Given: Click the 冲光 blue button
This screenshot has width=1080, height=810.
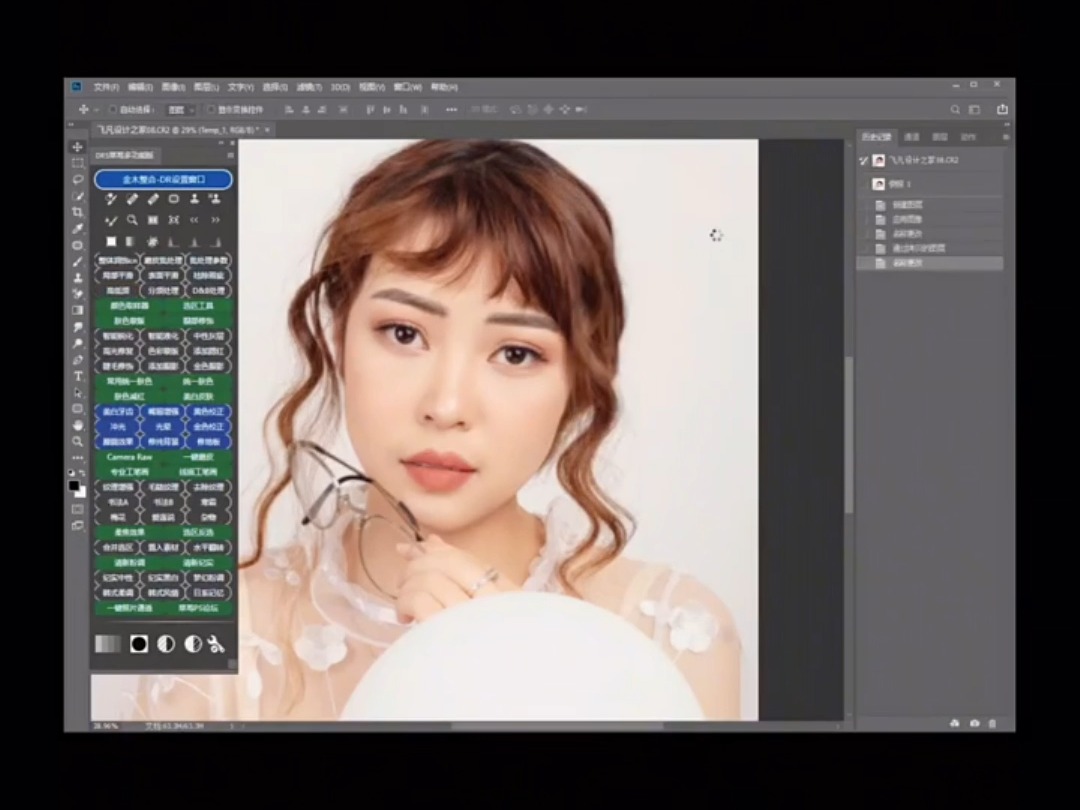Looking at the screenshot, I should point(117,427).
